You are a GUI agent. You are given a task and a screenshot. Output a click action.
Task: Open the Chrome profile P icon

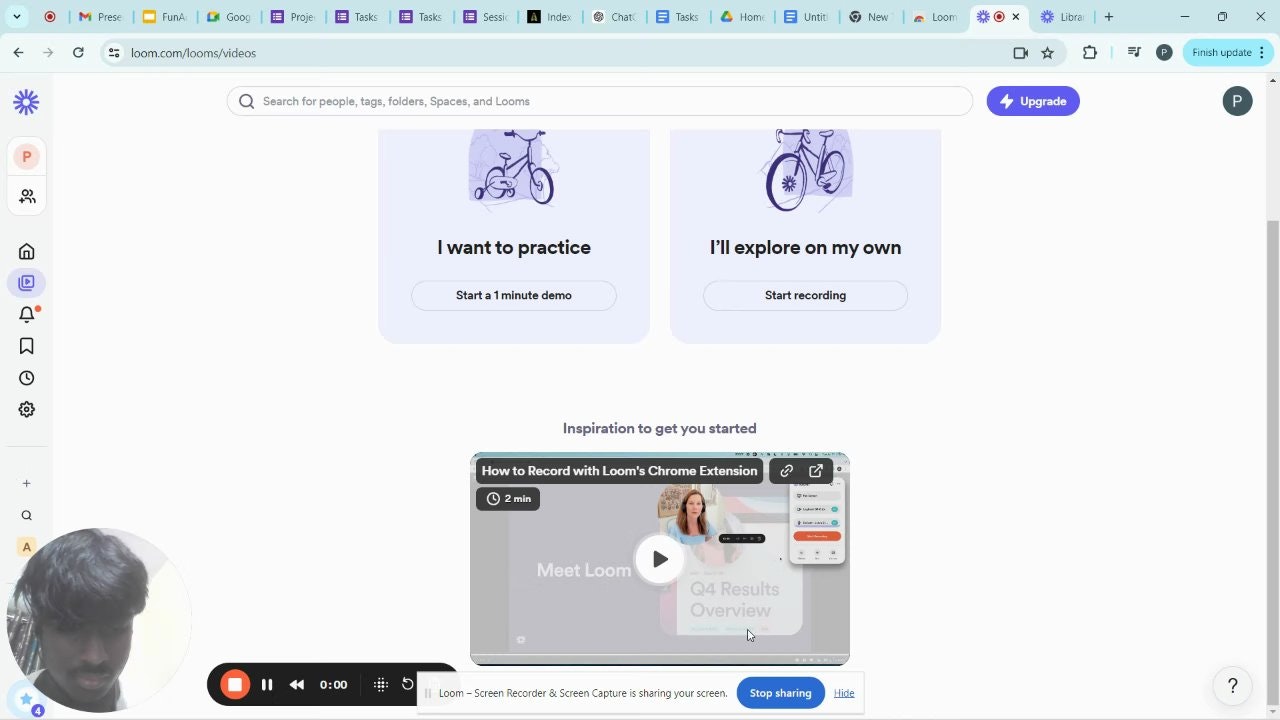tap(1164, 53)
